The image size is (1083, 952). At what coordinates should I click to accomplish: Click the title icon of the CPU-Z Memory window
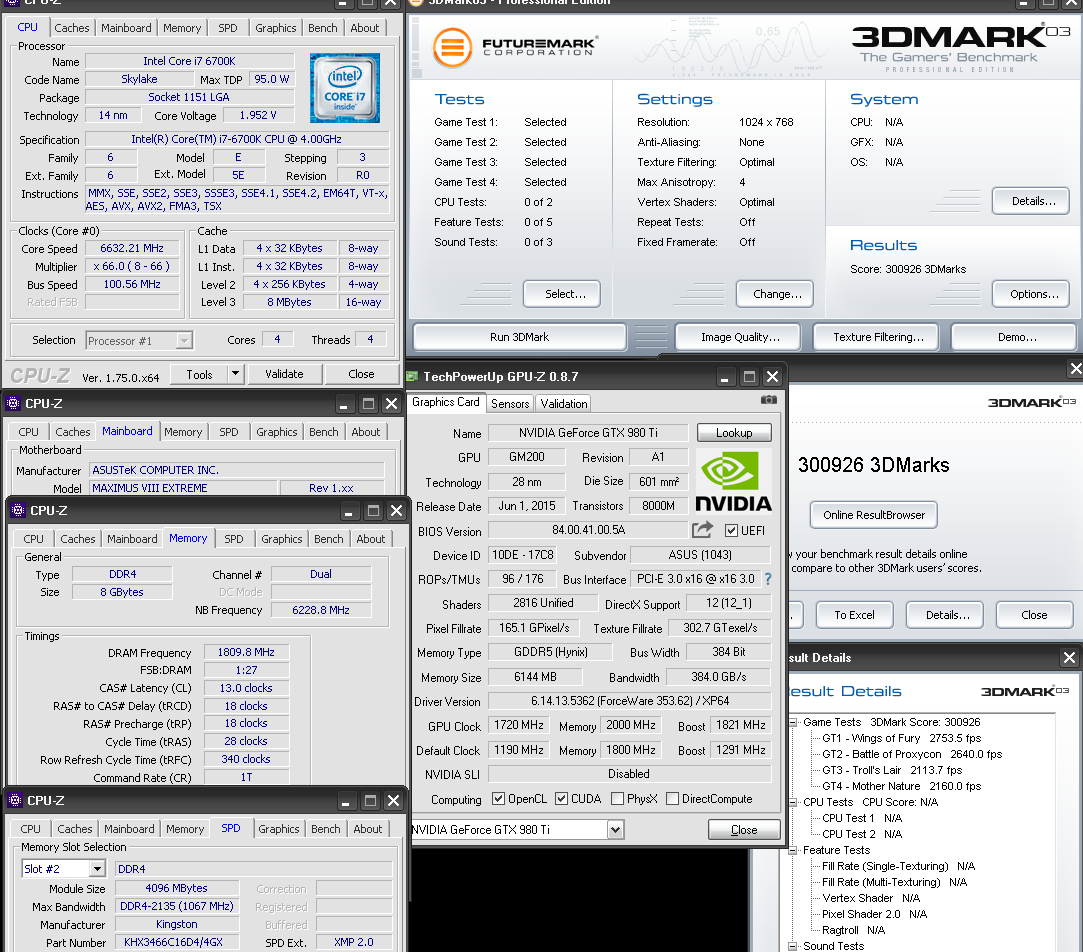point(18,511)
